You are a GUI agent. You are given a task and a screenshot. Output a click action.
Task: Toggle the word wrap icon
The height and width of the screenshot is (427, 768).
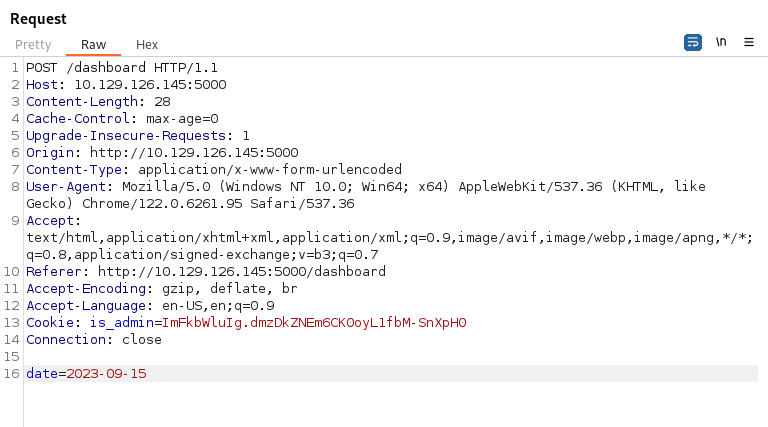[x=693, y=43]
